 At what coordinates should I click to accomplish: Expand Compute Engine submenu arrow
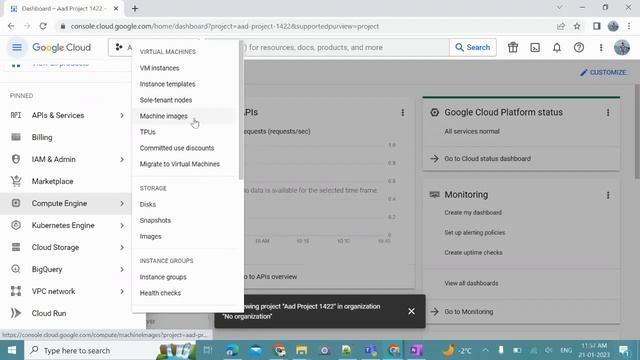(122, 203)
